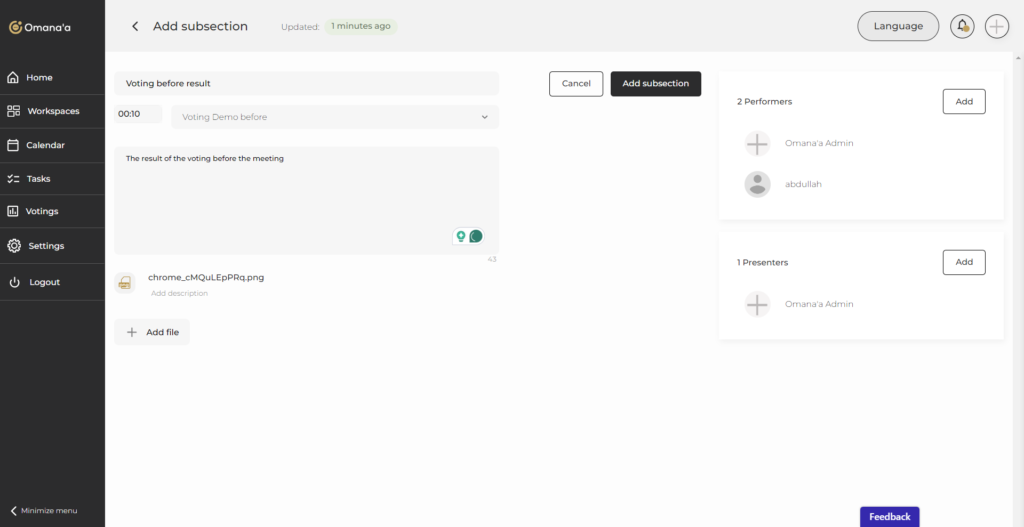The height and width of the screenshot is (527, 1024).
Task: Click the abdullah performer avatar
Action: tap(758, 184)
